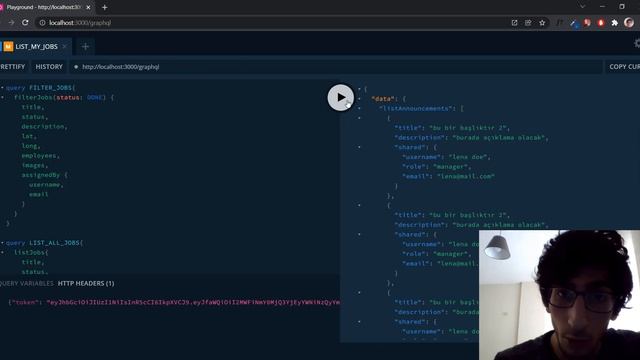Click the "lat" field in the query
Viewport: 640px width, 360px height.
[x=27, y=136]
